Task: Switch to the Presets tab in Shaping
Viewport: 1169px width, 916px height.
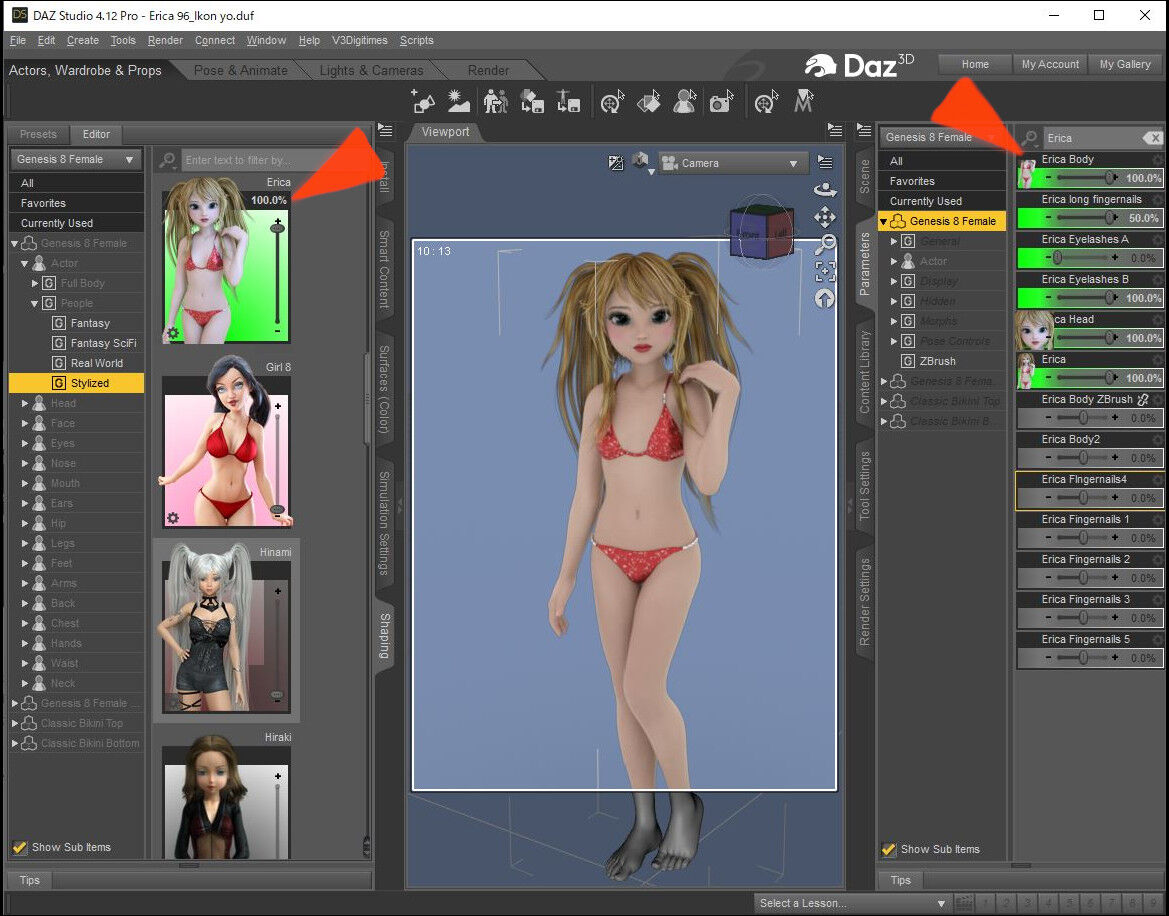Action: 38,134
